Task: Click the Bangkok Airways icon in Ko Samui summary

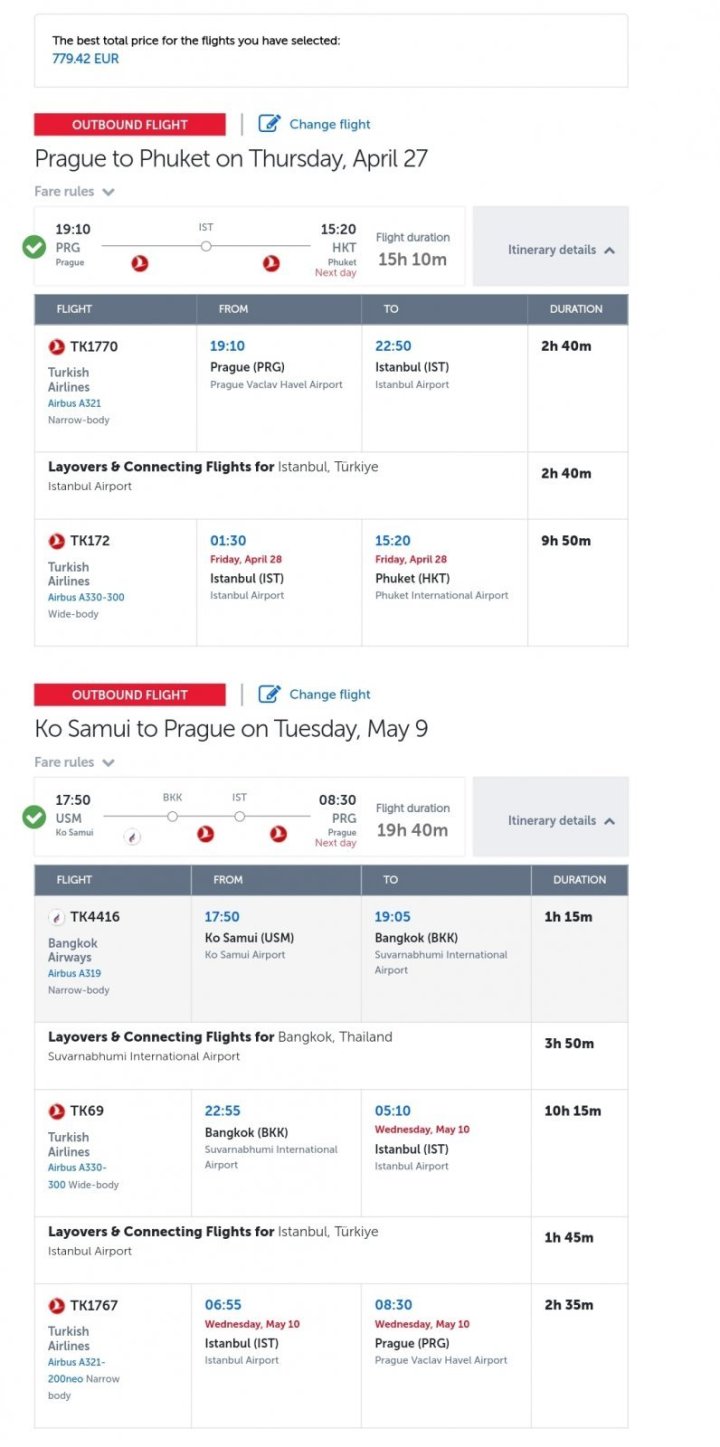Action: (133, 837)
